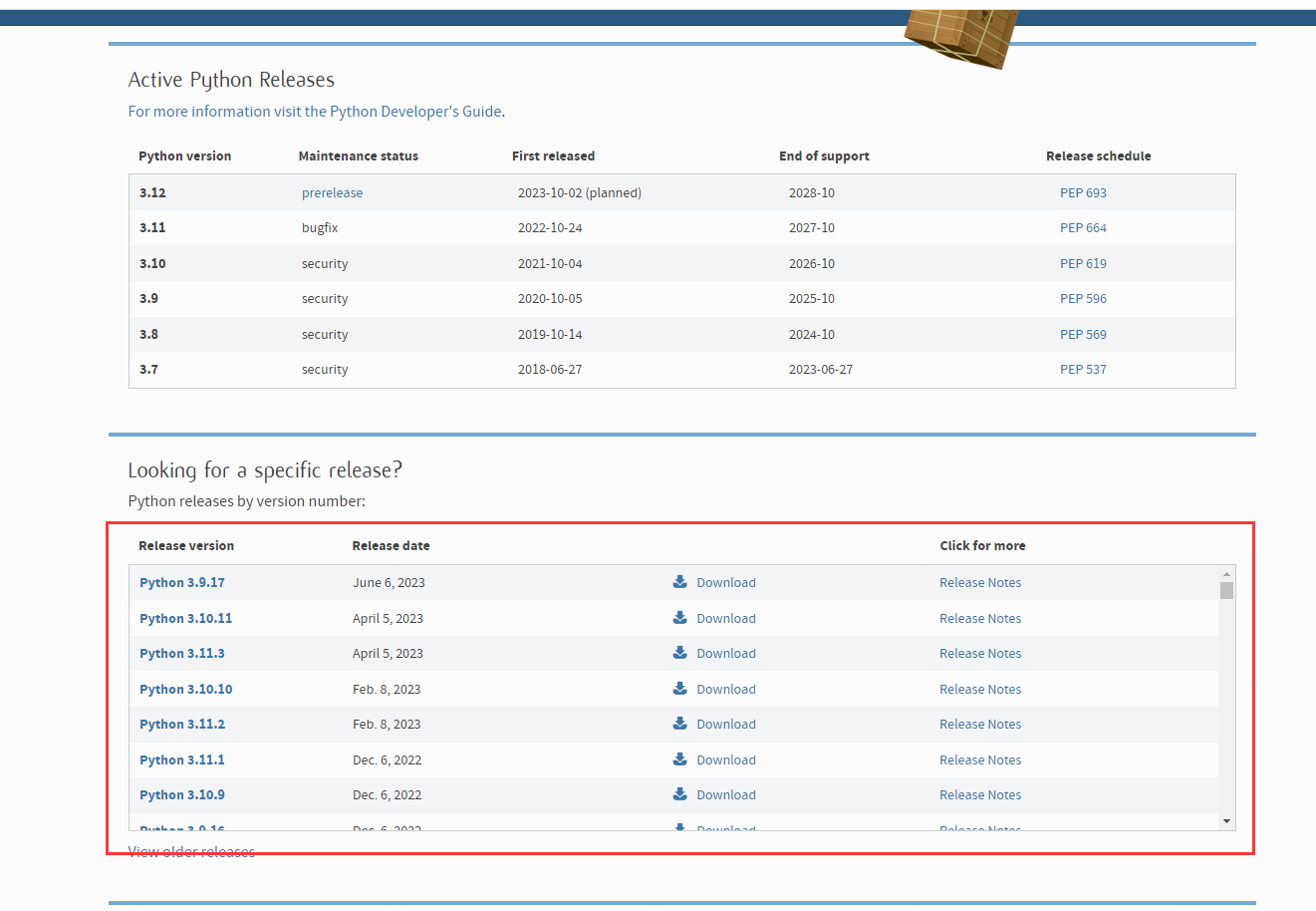Click the 2019-10-14 first released date
1316x911 pixels.
pyautogui.click(x=550, y=334)
